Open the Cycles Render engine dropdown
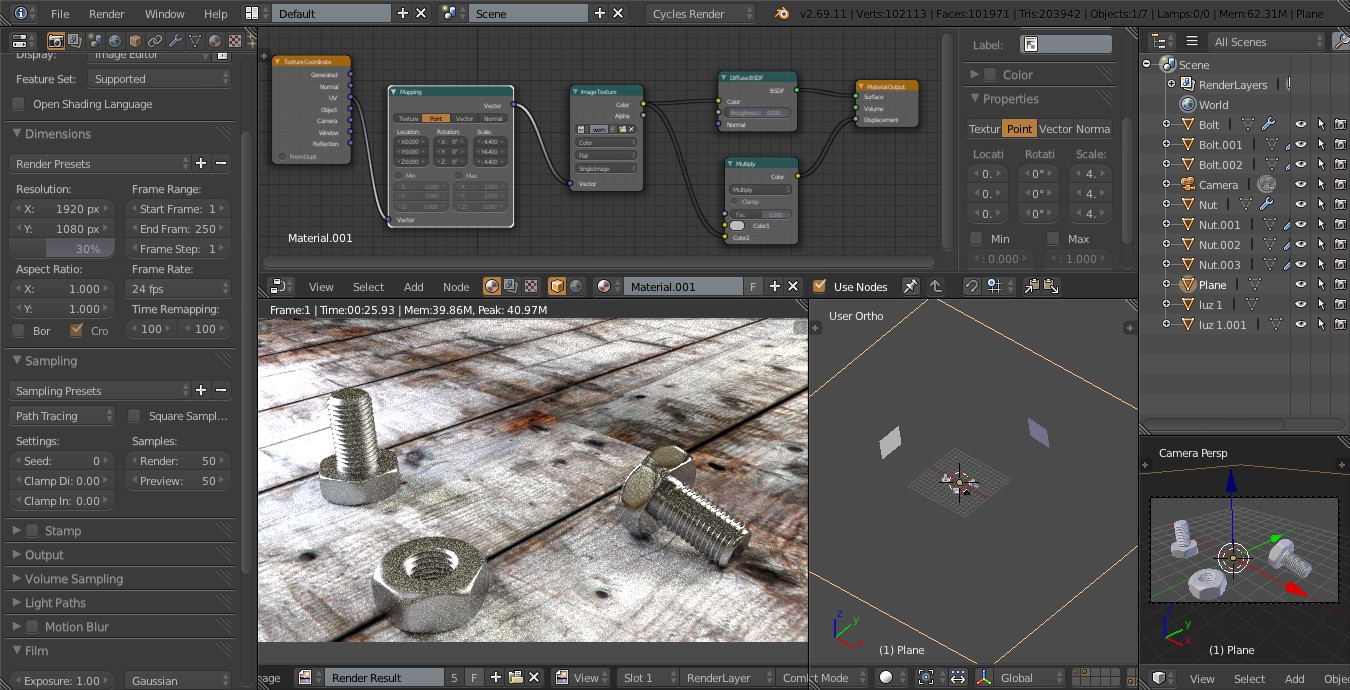Screen dimensions: 1350x690 [x=701, y=14]
